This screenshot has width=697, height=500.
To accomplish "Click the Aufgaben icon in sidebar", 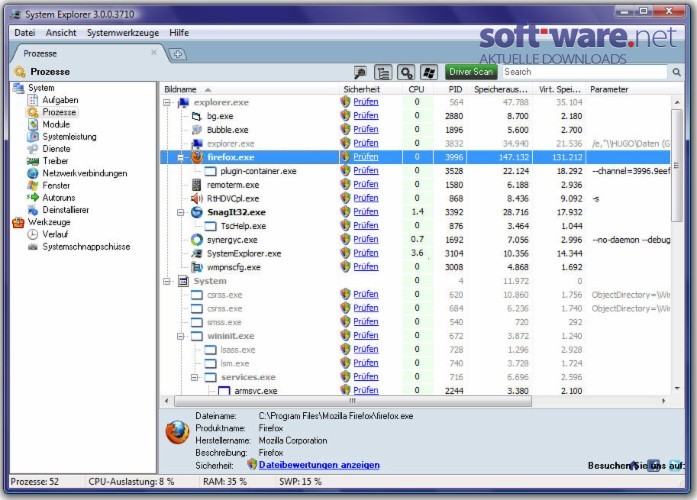I will coord(33,100).
